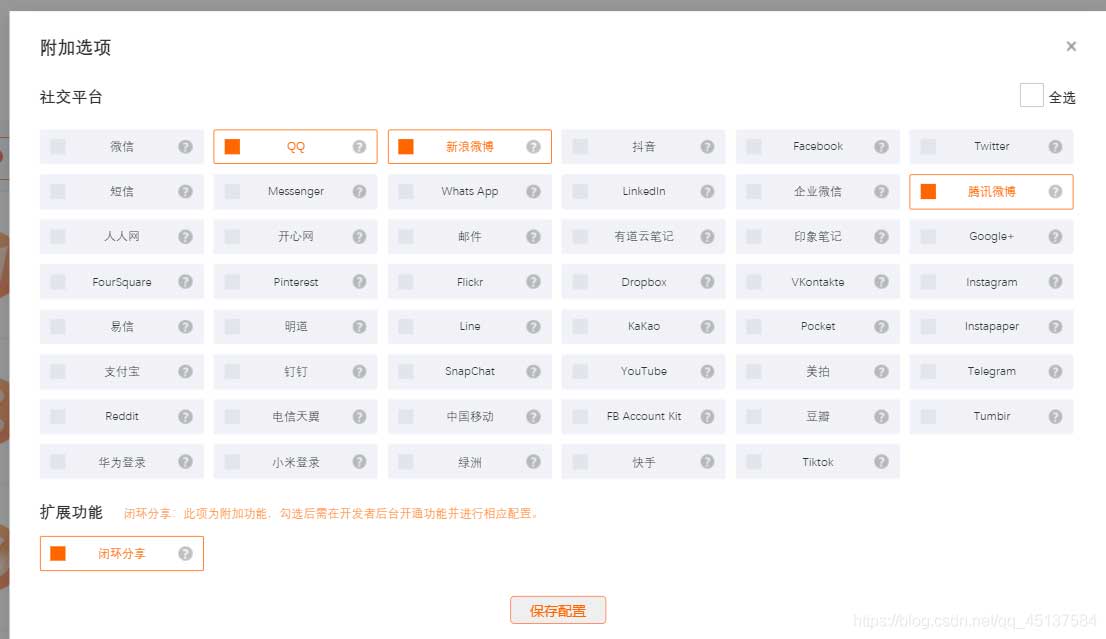Viewport: 1106px width, 639px height.
Task: Select the KaKao platform label
Action: pos(643,327)
